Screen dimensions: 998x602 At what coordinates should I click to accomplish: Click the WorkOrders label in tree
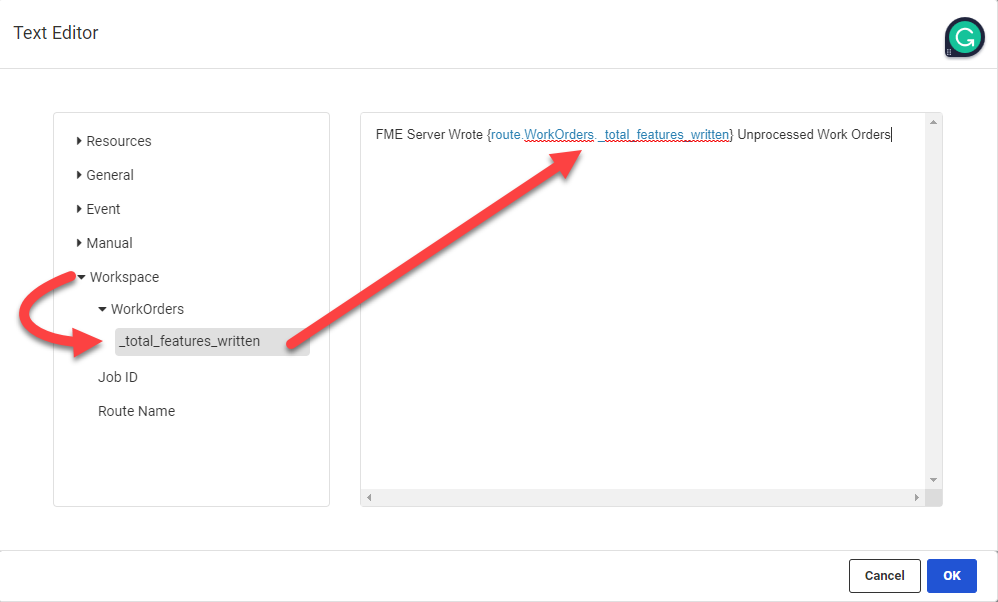[x=148, y=309]
